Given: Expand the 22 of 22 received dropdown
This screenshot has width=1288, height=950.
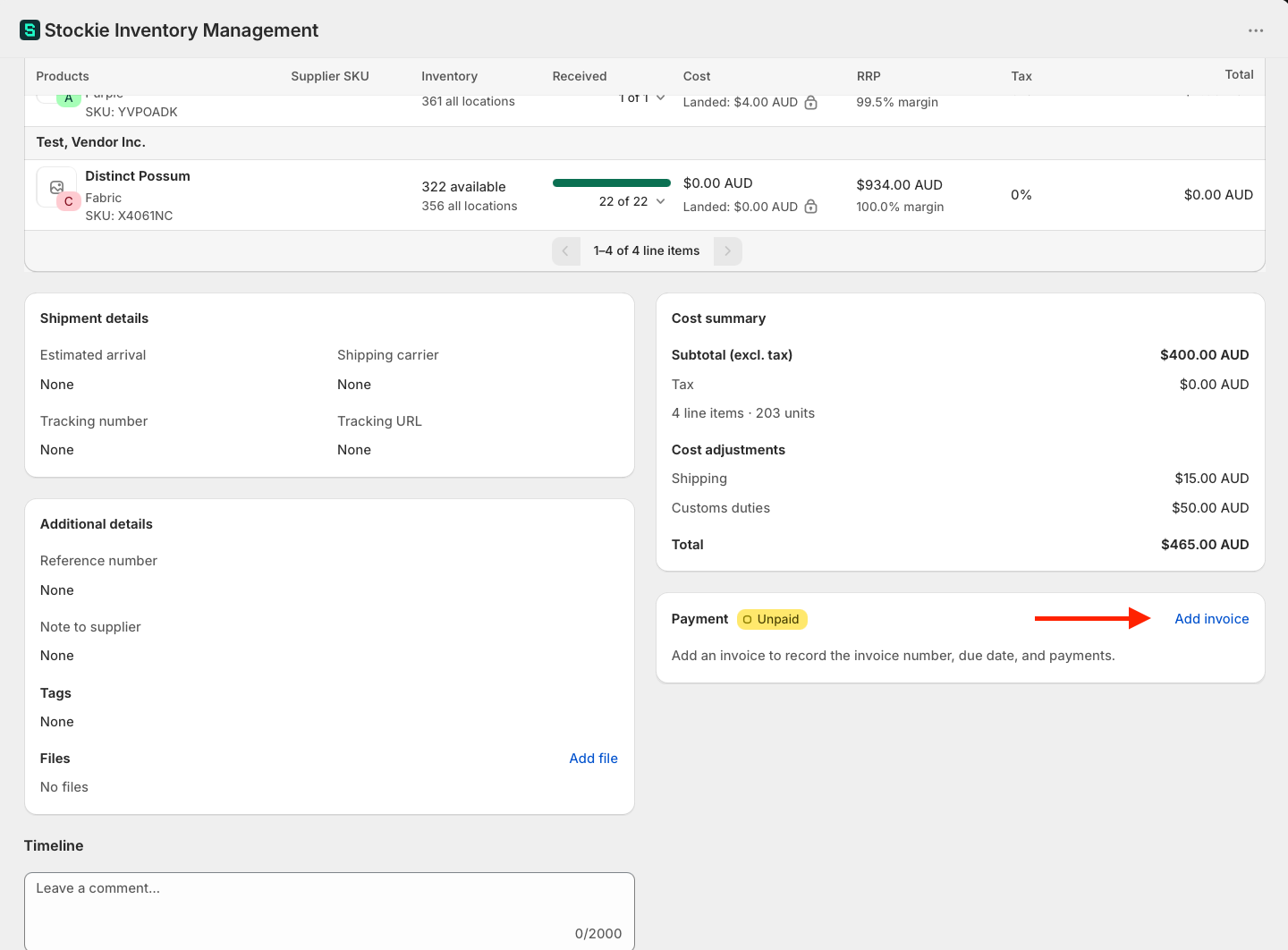Looking at the screenshot, I should [632, 201].
